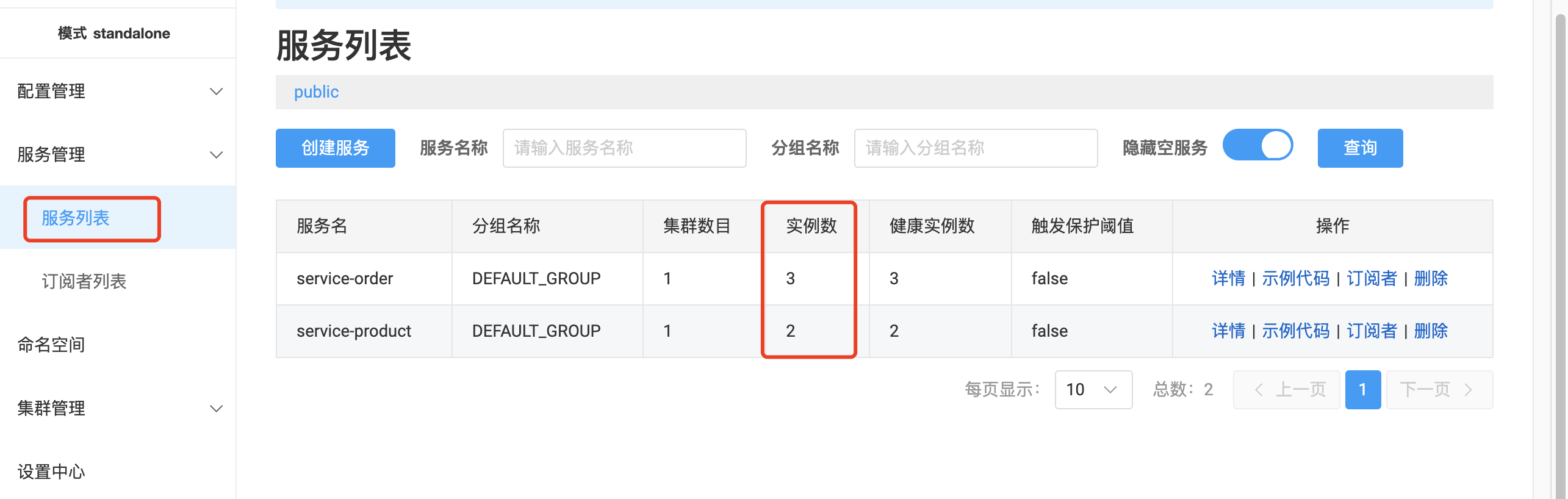
Task: View 示例代码 for service-product
Action: point(1295,331)
